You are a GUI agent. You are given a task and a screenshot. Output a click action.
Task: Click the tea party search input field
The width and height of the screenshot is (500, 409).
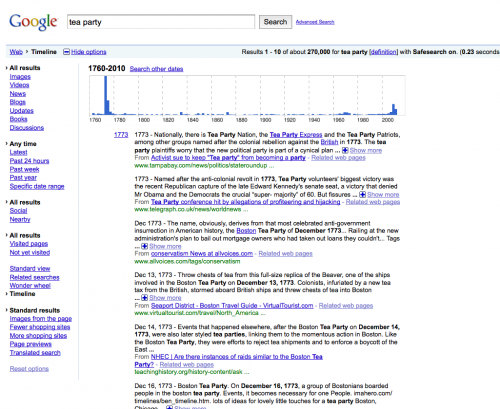161,22
